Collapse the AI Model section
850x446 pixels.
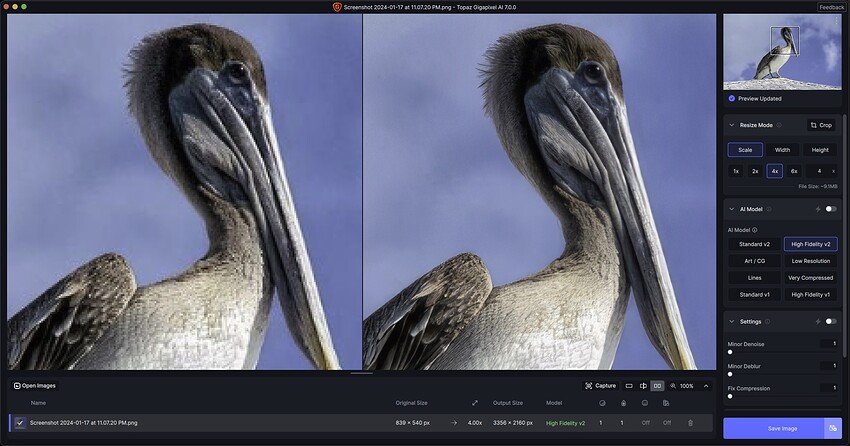732,209
